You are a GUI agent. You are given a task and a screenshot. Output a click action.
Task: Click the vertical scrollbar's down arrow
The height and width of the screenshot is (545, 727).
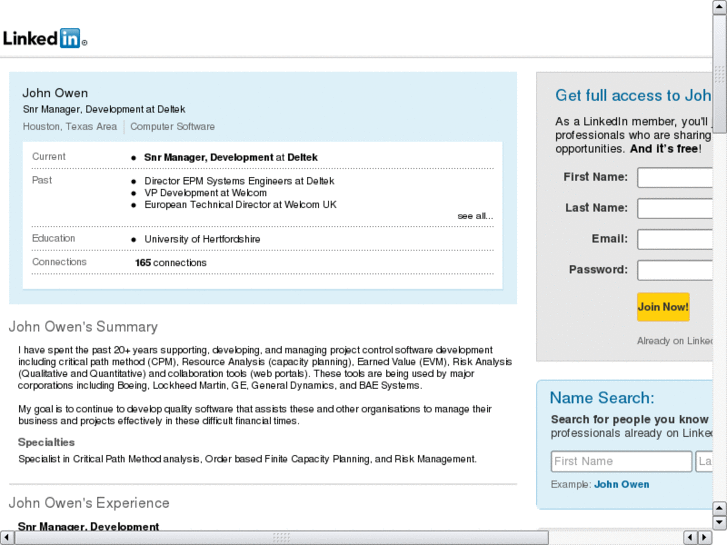720,522
